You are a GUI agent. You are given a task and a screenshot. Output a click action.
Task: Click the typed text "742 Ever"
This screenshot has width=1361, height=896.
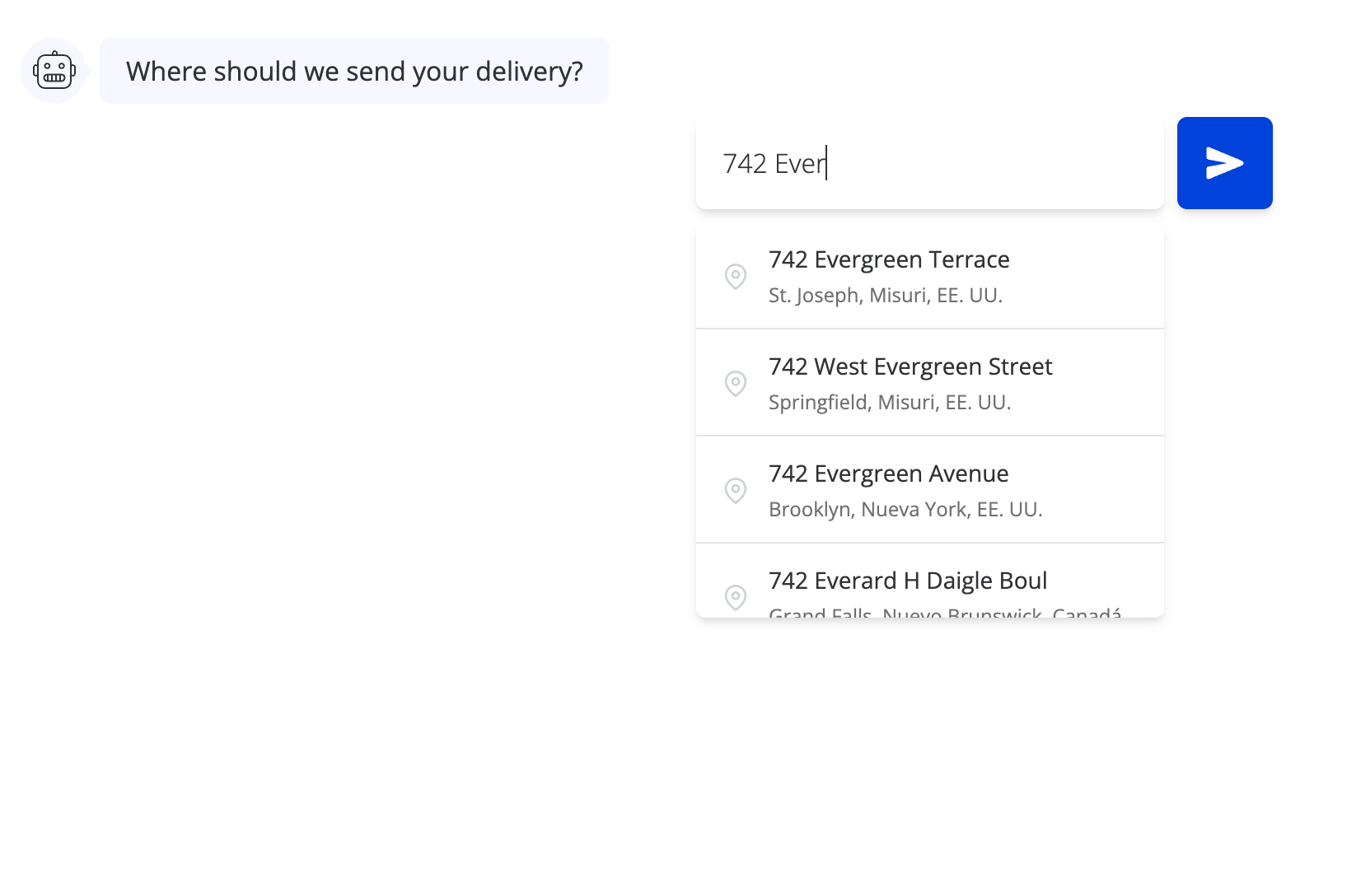[774, 164]
